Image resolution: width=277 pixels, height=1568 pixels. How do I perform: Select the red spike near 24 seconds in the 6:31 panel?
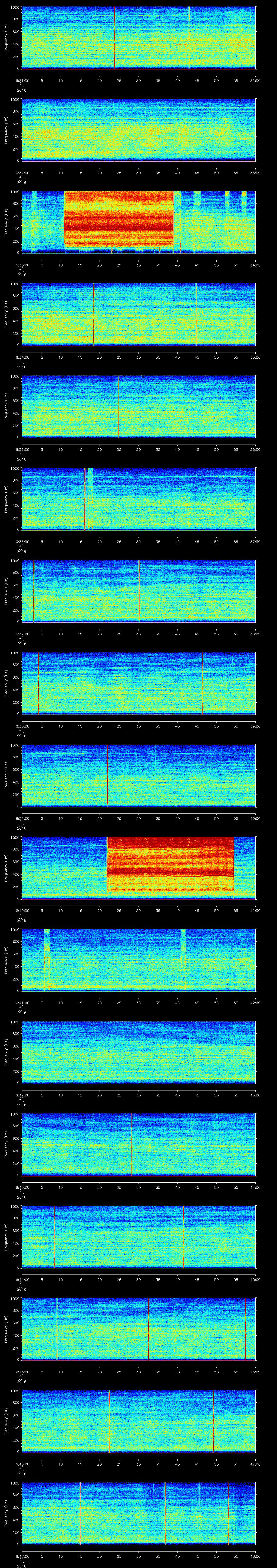pos(114,38)
